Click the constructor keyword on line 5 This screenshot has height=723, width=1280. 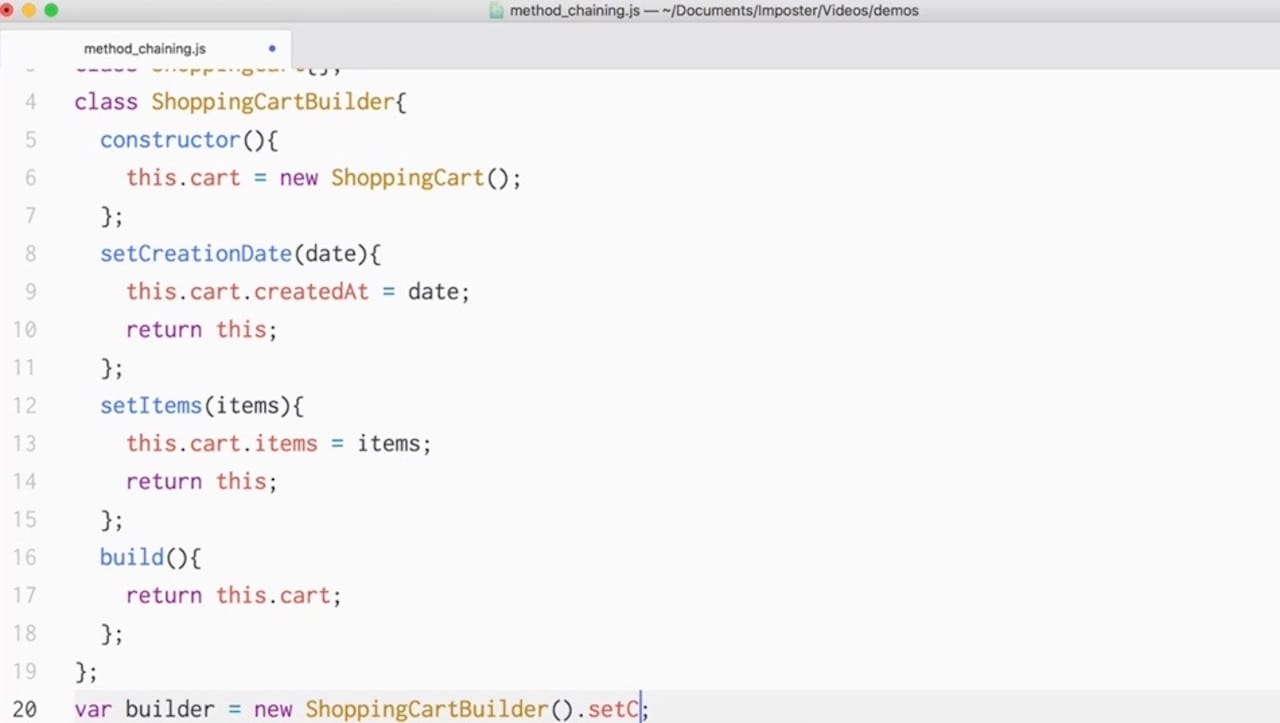(x=170, y=139)
